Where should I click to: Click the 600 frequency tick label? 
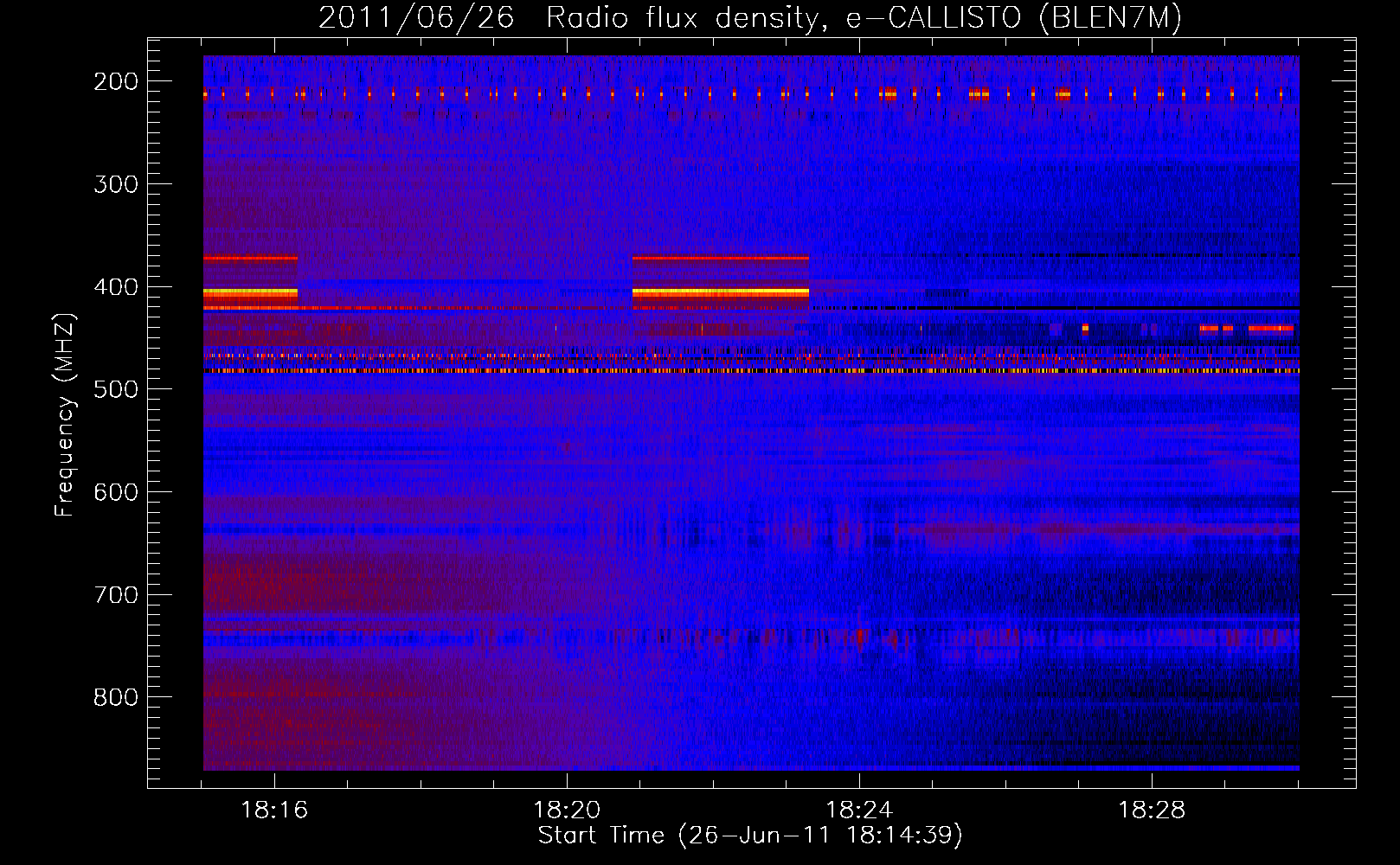click(116, 492)
